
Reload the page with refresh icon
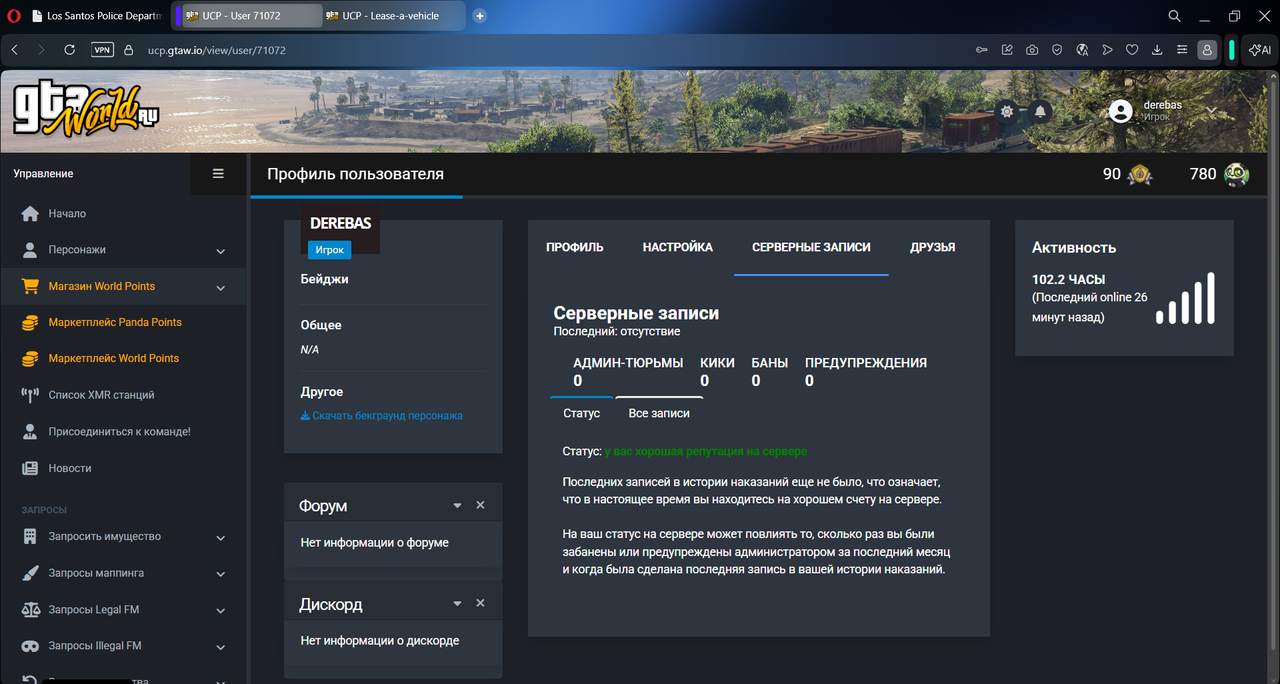tap(69, 49)
